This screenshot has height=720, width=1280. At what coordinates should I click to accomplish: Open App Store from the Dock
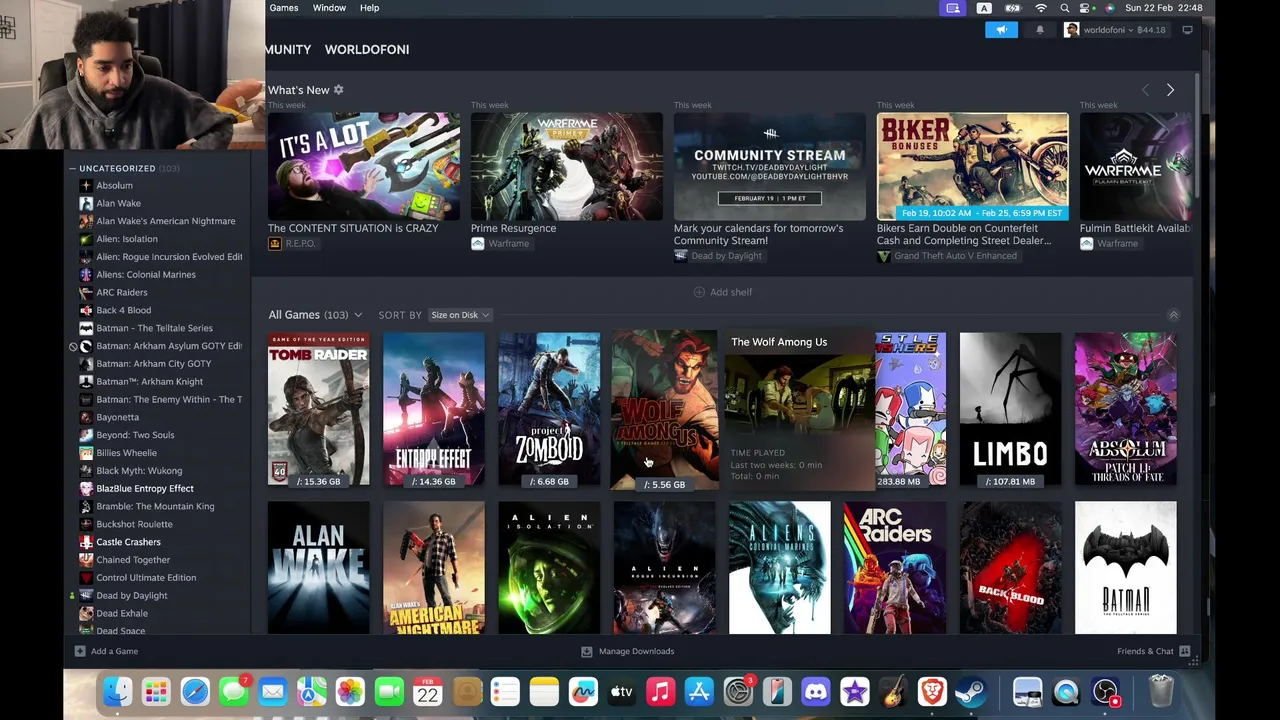pos(699,692)
